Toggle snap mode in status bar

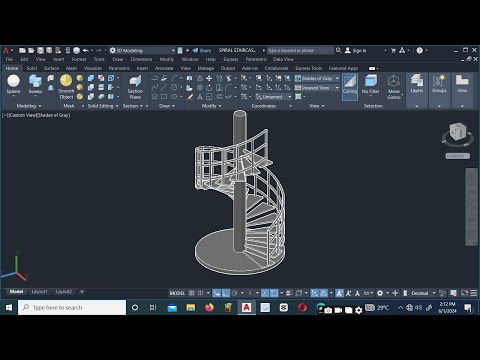click(200, 293)
